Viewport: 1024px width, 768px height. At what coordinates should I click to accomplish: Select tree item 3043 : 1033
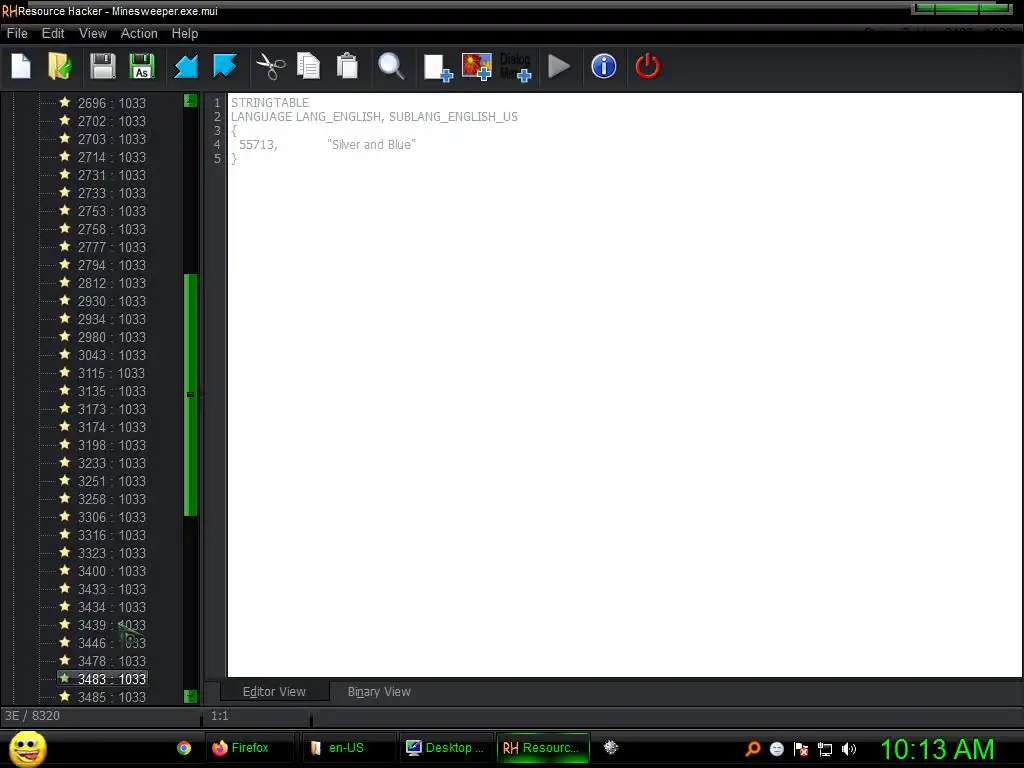(112, 355)
